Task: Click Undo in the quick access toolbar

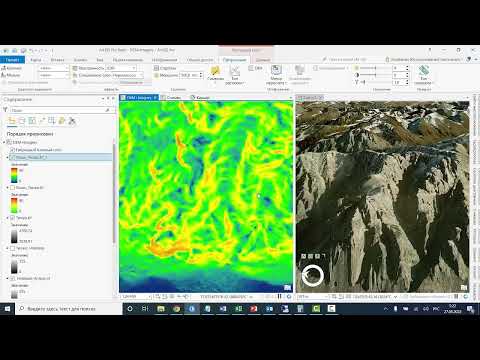Action: pos(32,50)
